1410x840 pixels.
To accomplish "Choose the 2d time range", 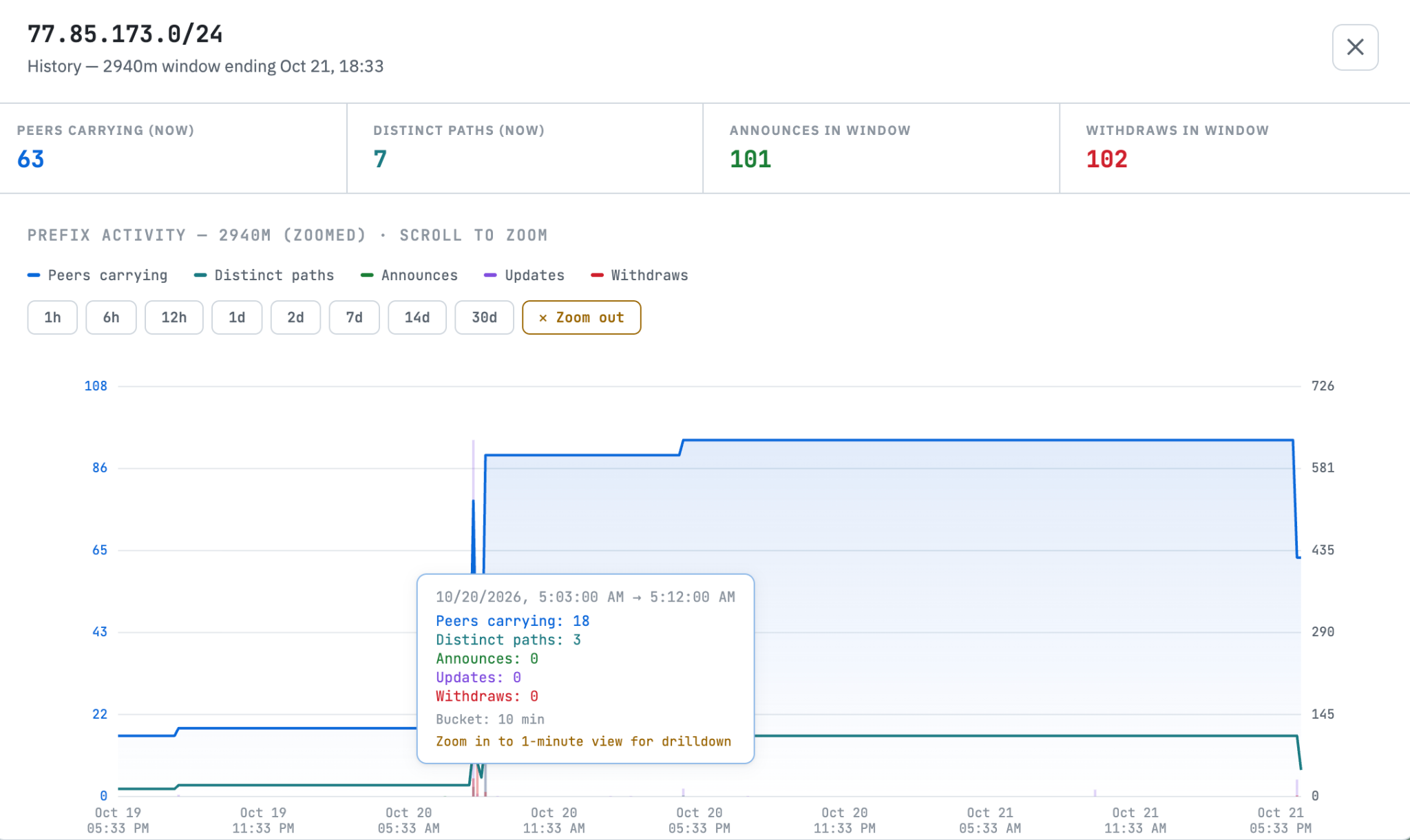I will coord(295,317).
